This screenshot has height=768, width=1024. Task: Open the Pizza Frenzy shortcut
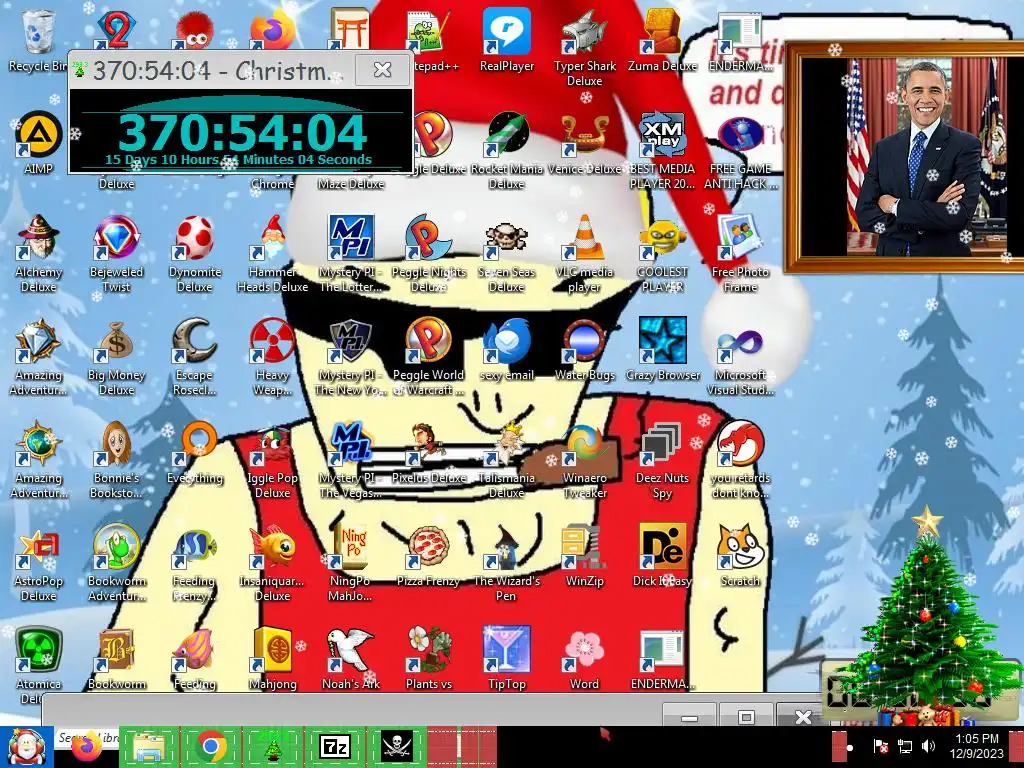pyautogui.click(x=429, y=555)
